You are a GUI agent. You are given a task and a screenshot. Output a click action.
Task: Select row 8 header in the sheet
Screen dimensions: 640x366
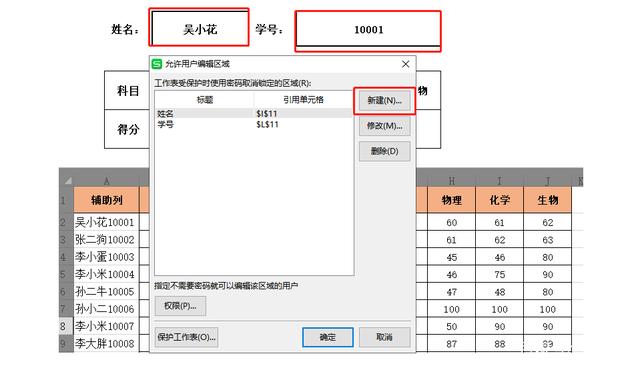coord(67,326)
